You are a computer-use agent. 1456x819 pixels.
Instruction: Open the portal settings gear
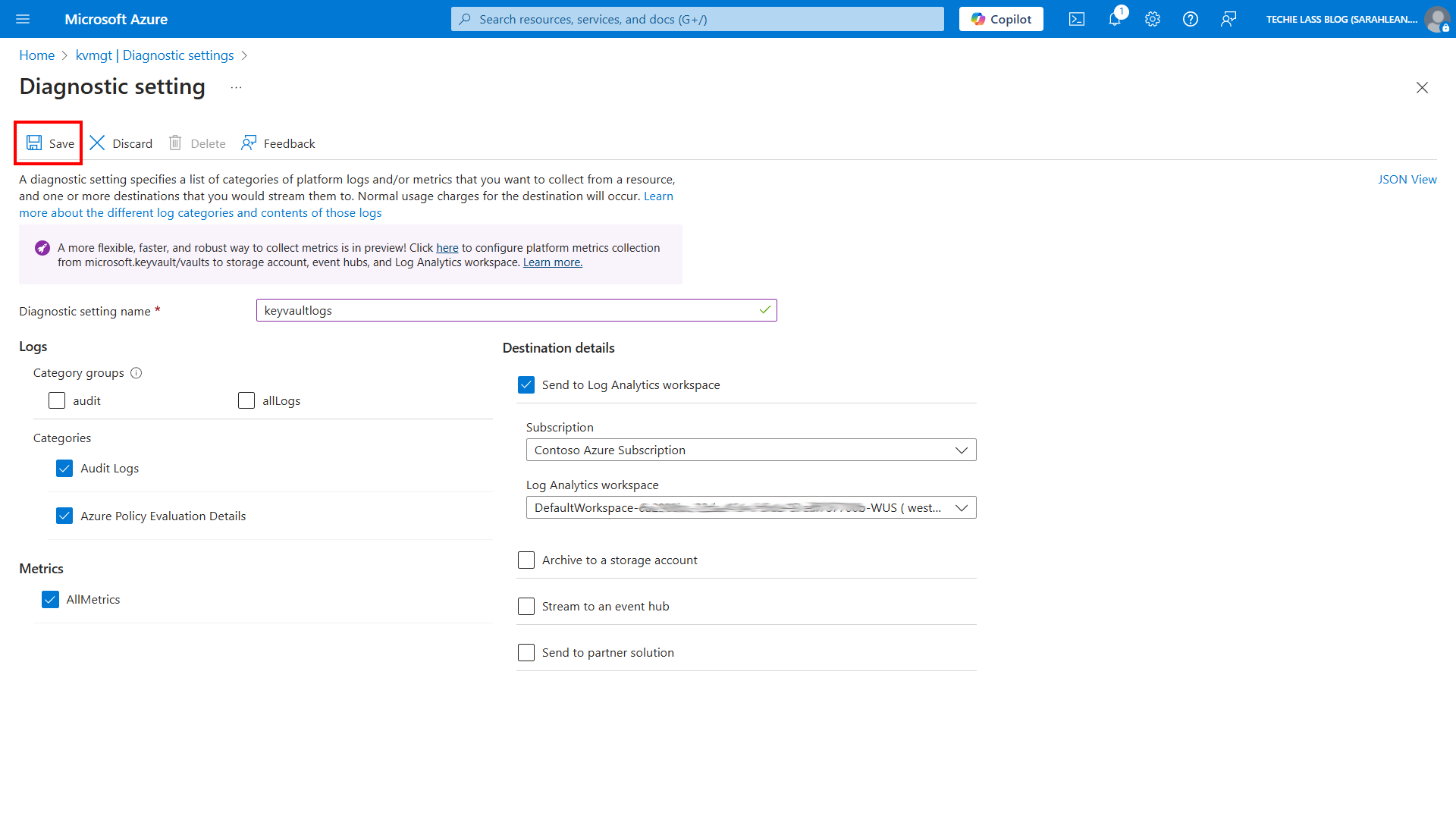pyautogui.click(x=1152, y=19)
